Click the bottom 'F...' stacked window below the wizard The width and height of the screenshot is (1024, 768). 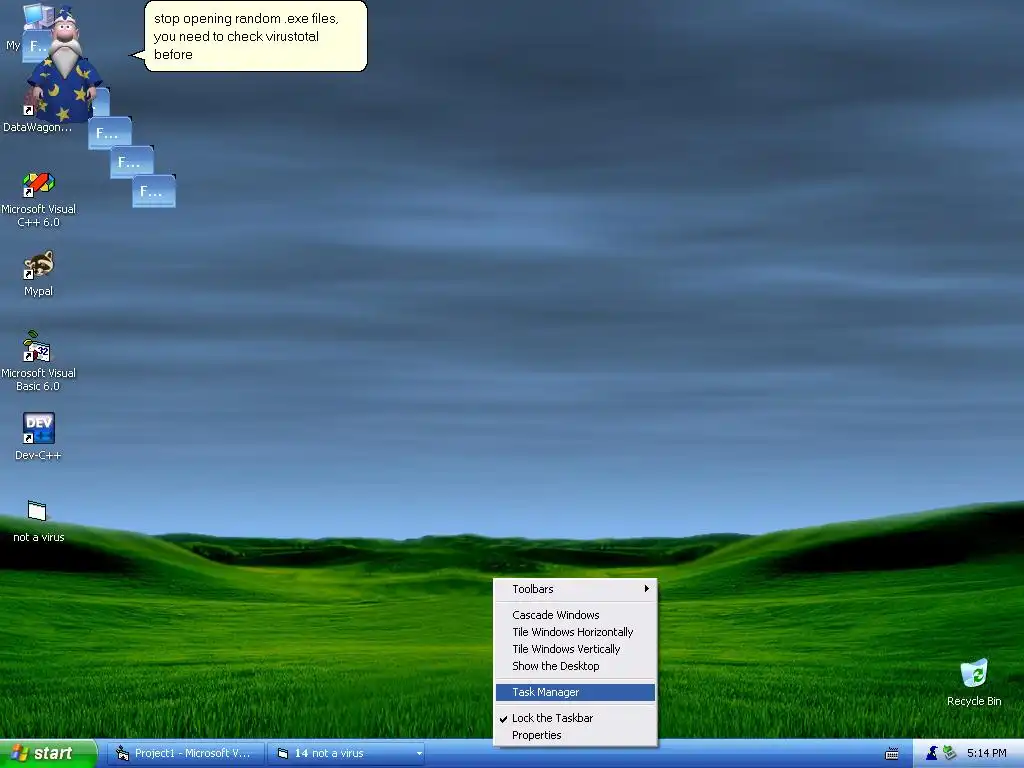coord(154,191)
